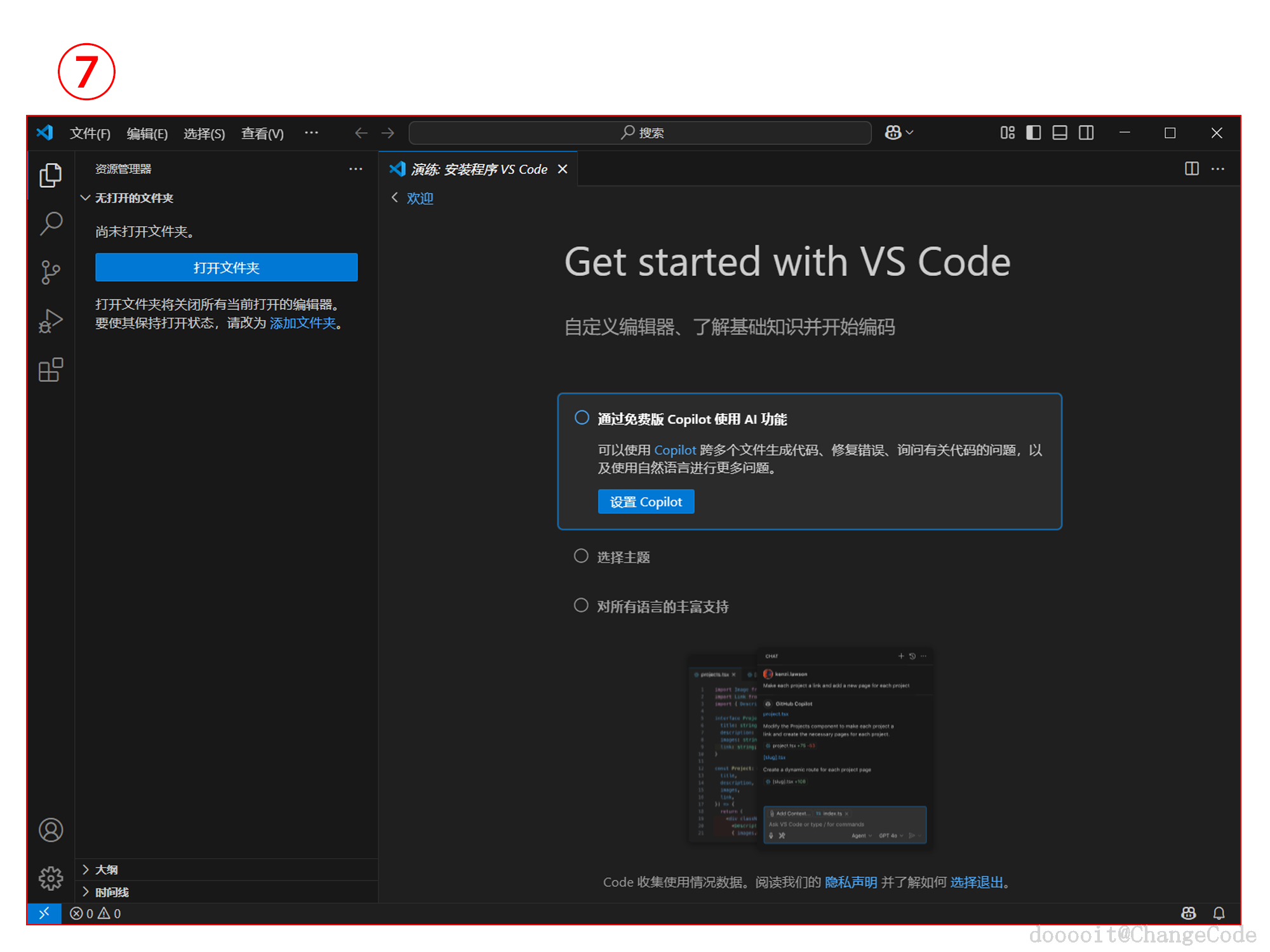Click the notifications bell in status bar

pos(1219,913)
